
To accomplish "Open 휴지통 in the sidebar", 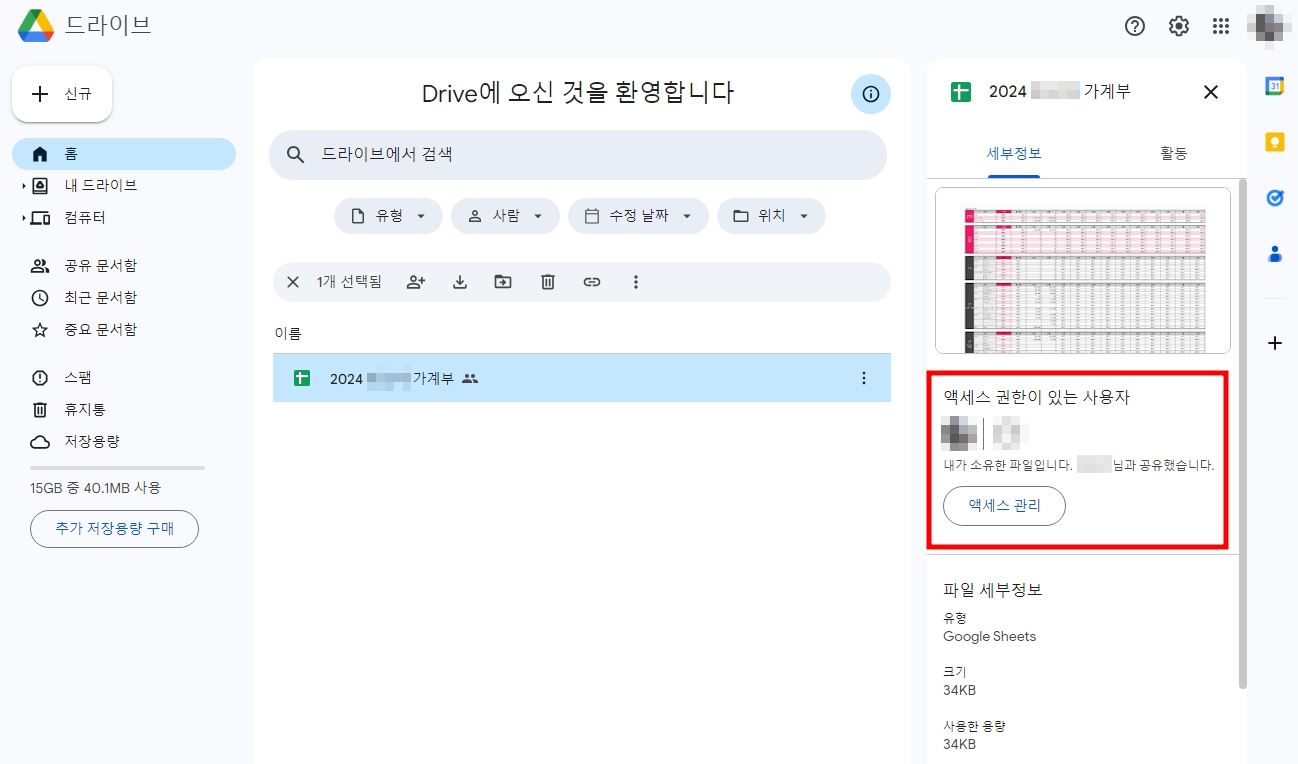I will click(84, 409).
